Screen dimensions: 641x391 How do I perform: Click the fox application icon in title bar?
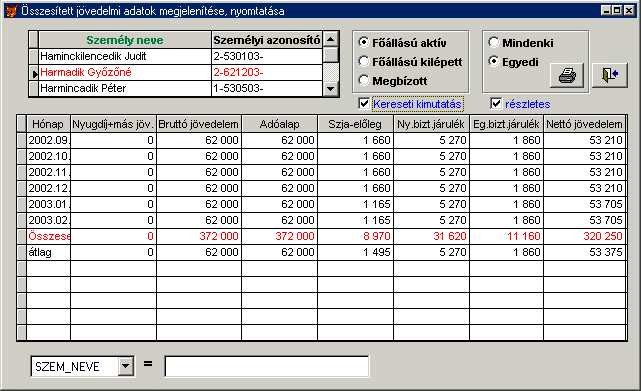pos(11,11)
